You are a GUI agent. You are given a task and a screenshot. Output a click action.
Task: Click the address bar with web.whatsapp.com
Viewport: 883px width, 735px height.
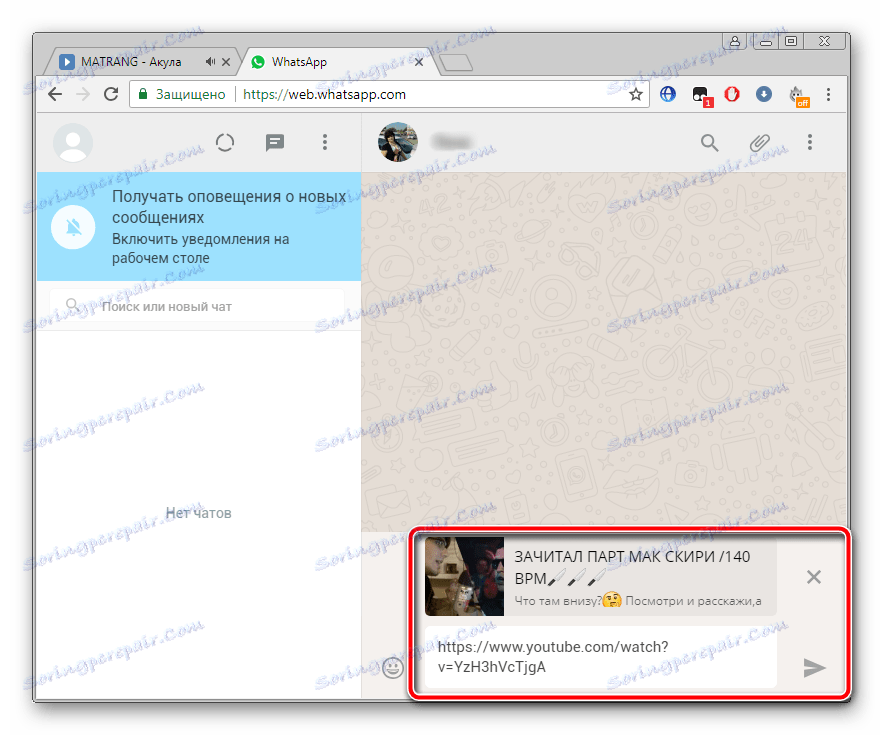(x=390, y=94)
